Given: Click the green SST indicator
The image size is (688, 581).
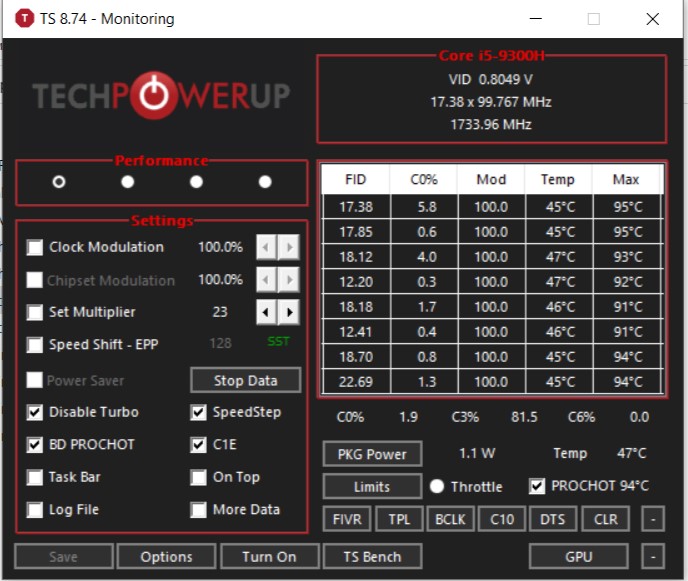Looking at the screenshot, I should [279, 341].
